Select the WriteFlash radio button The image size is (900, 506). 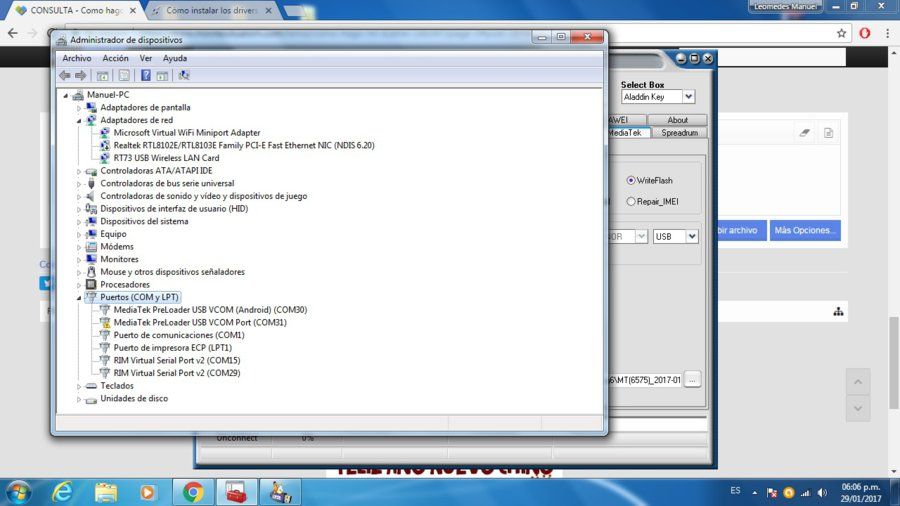[631, 180]
